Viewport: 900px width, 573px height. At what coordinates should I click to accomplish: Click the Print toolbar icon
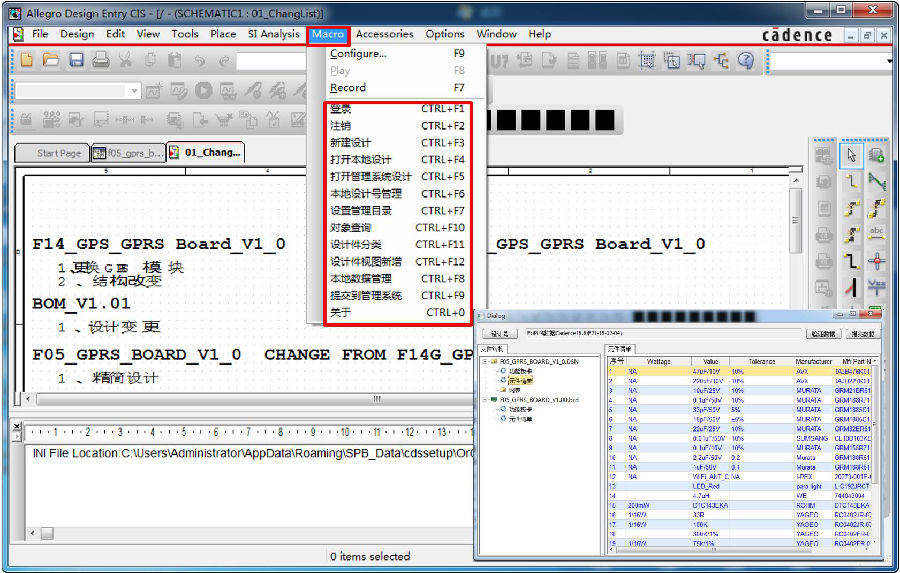[101, 60]
